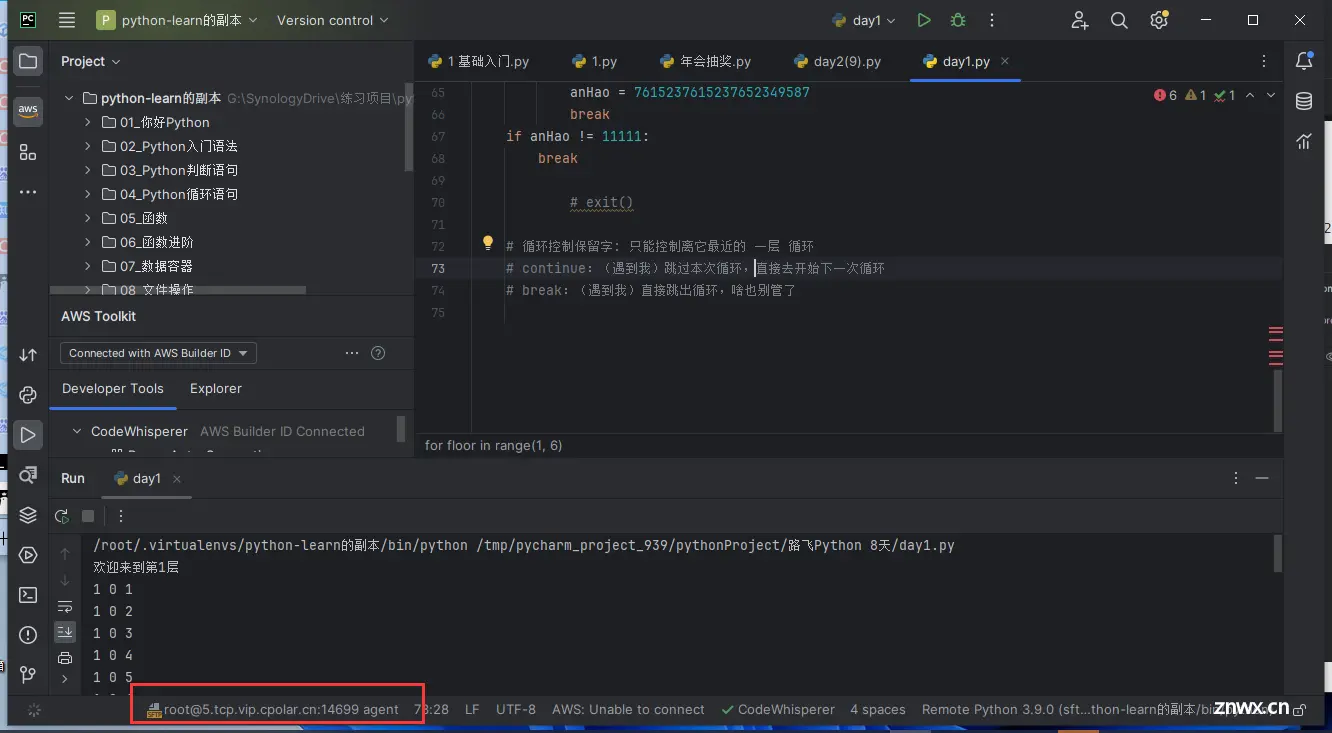The image size is (1332, 733).
Task: Open AWS Toolkit help question mark
Action: [x=378, y=353]
